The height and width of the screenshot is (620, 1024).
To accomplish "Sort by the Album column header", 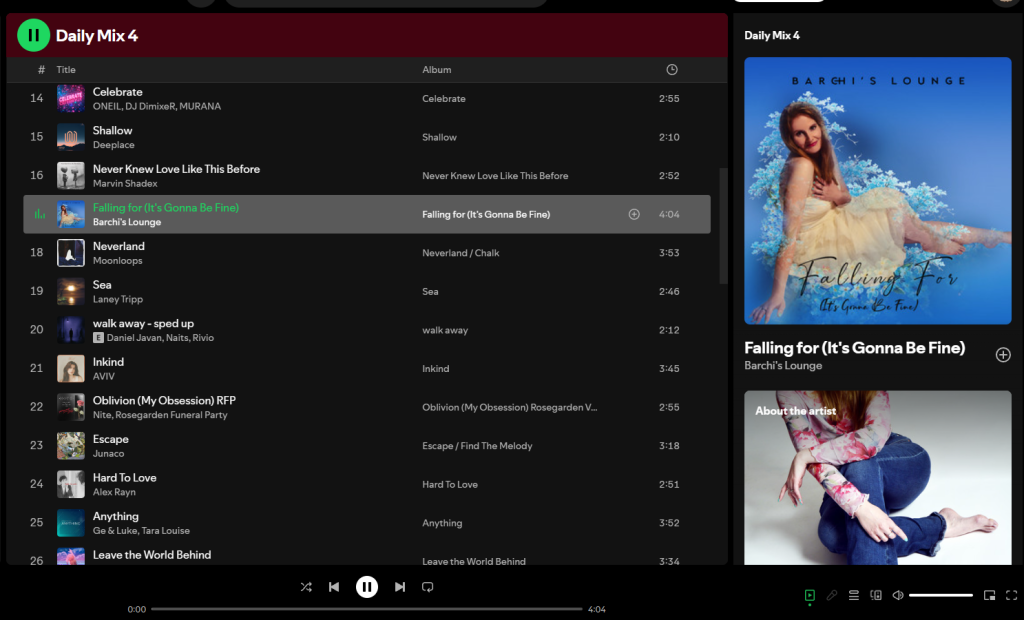I will [x=436, y=69].
